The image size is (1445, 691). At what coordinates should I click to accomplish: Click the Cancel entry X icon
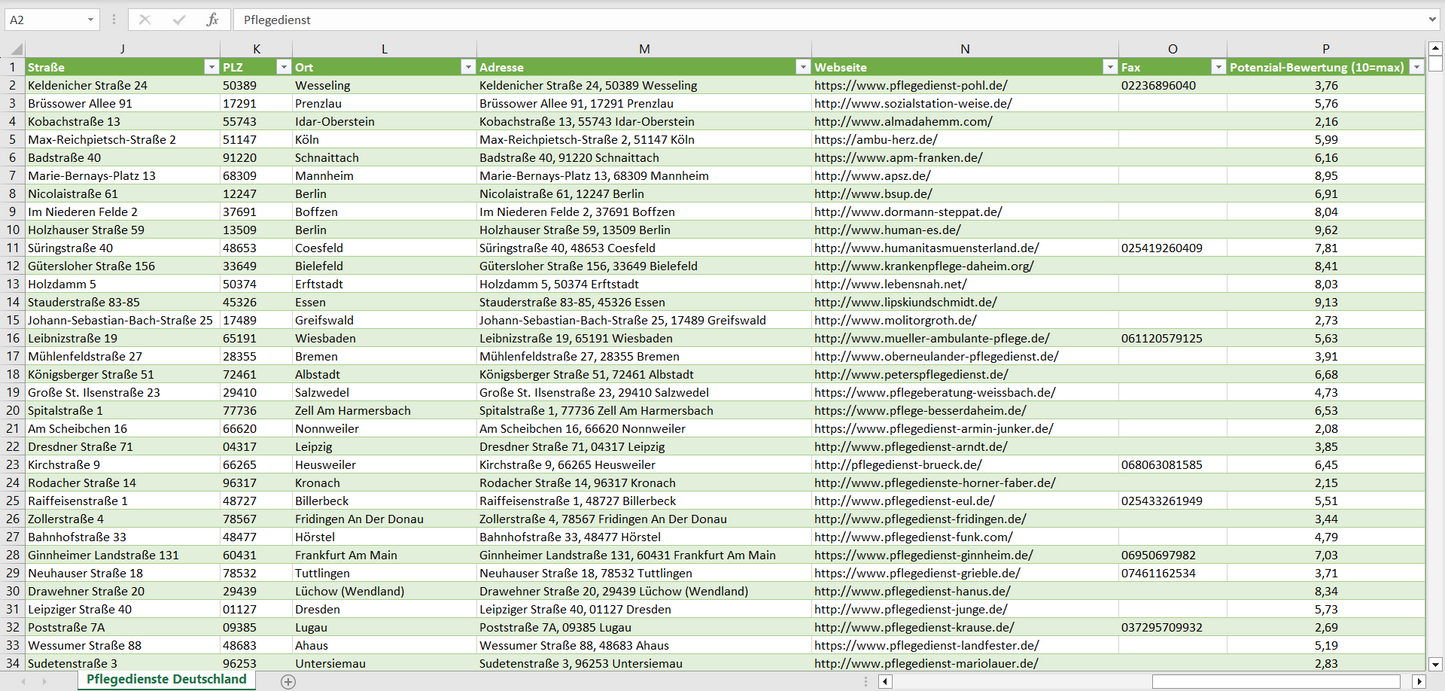(x=145, y=20)
